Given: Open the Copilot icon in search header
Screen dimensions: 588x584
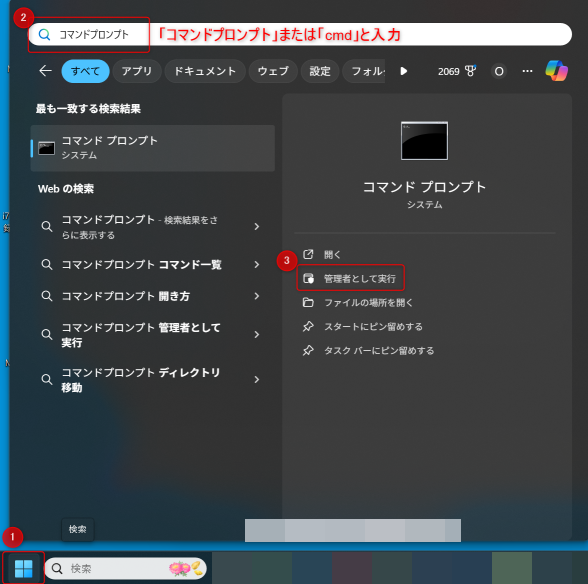Looking at the screenshot, I should click(x=556, y=71).
